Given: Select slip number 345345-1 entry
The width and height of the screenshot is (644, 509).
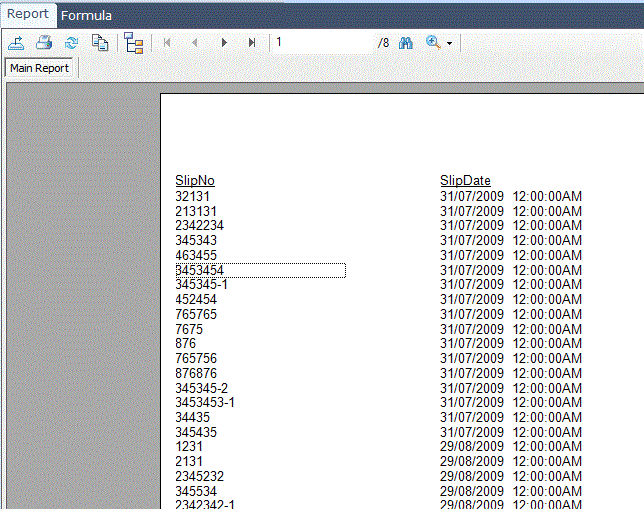Looking at the screenshot, I should 201,285.
